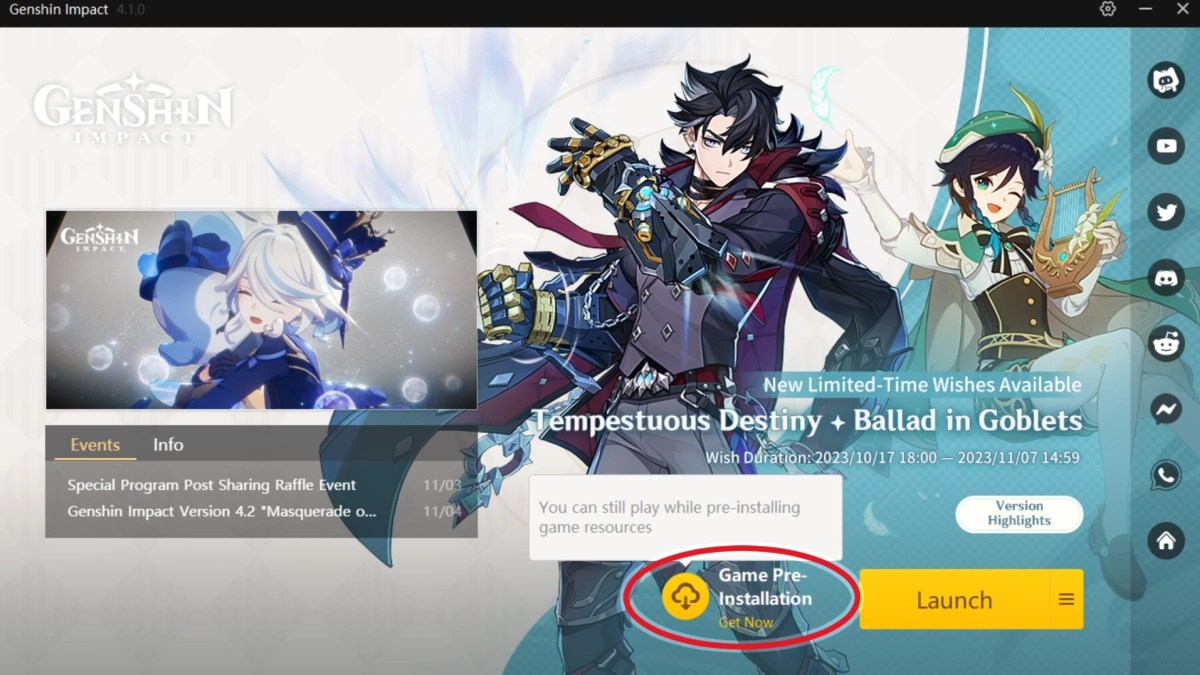Open the Messenger sidebar icon
The height and width of the screenshot is (675, 1200).
coord(1166,409)
